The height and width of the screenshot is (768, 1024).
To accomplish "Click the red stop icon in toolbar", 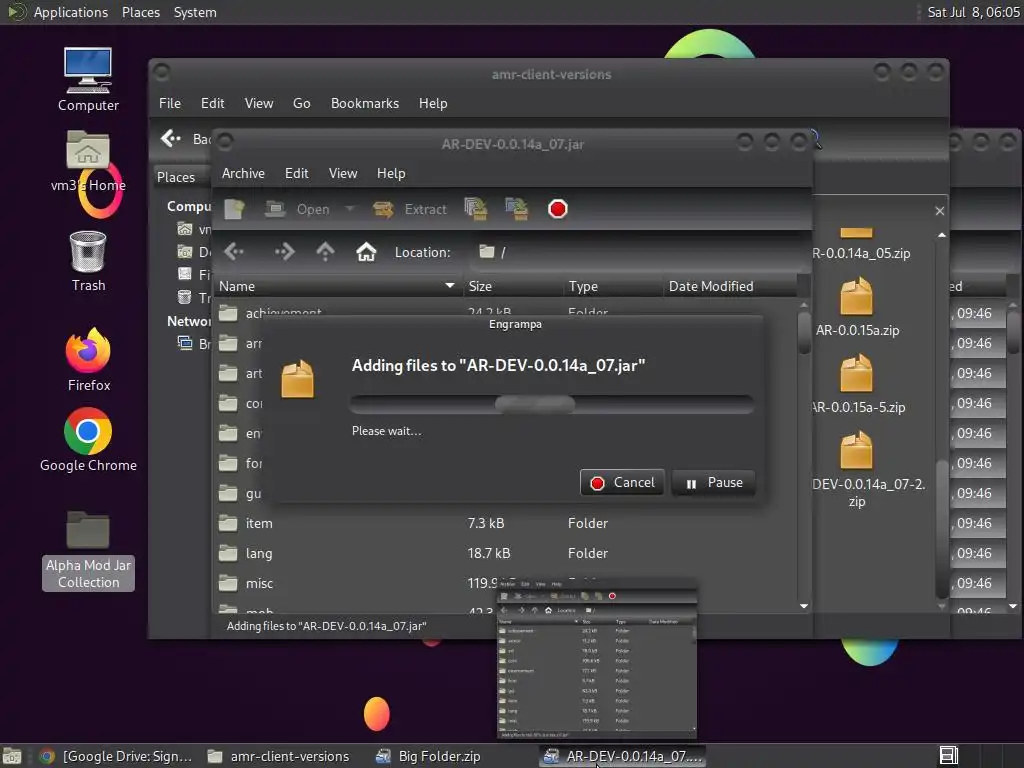I will [x=558, y=209].
